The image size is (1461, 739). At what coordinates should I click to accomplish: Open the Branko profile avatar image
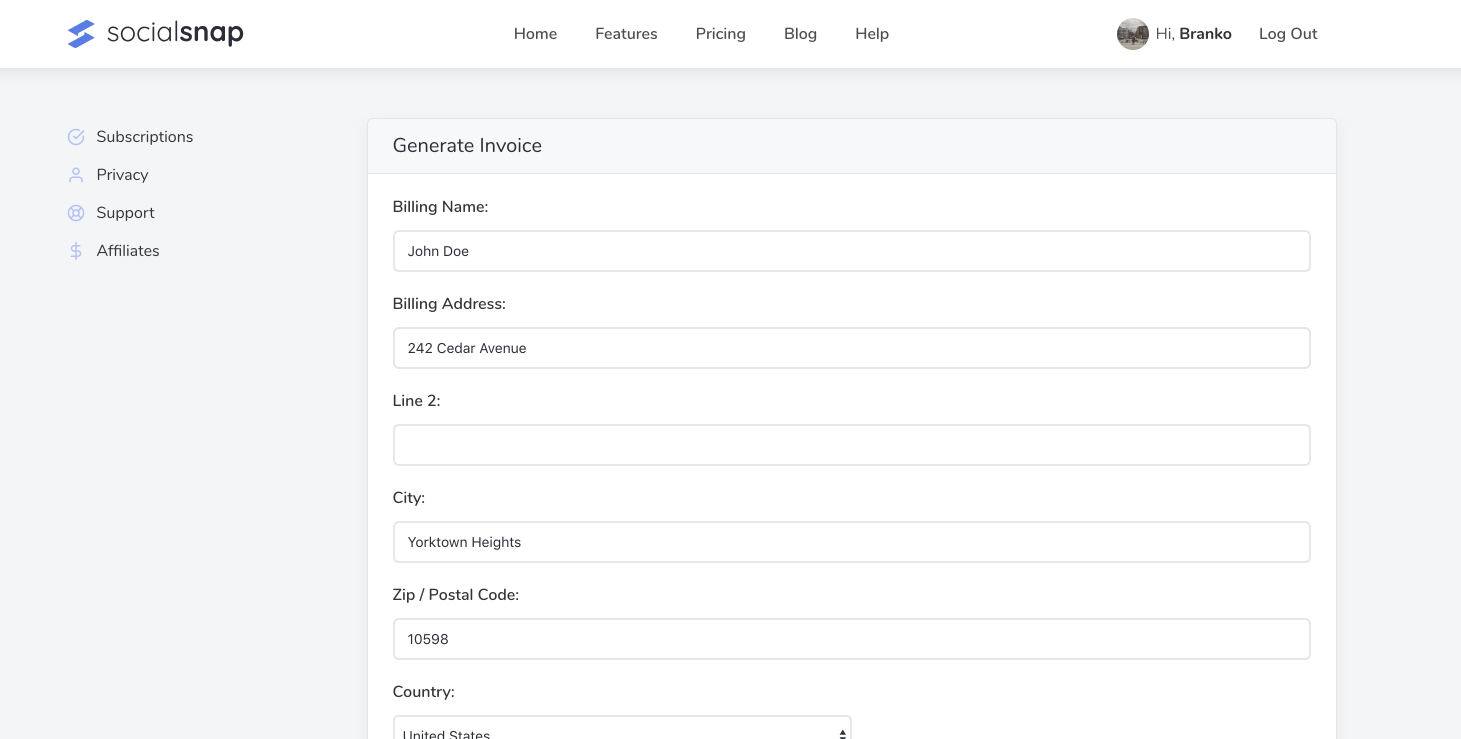click(x=1133, y=33)
